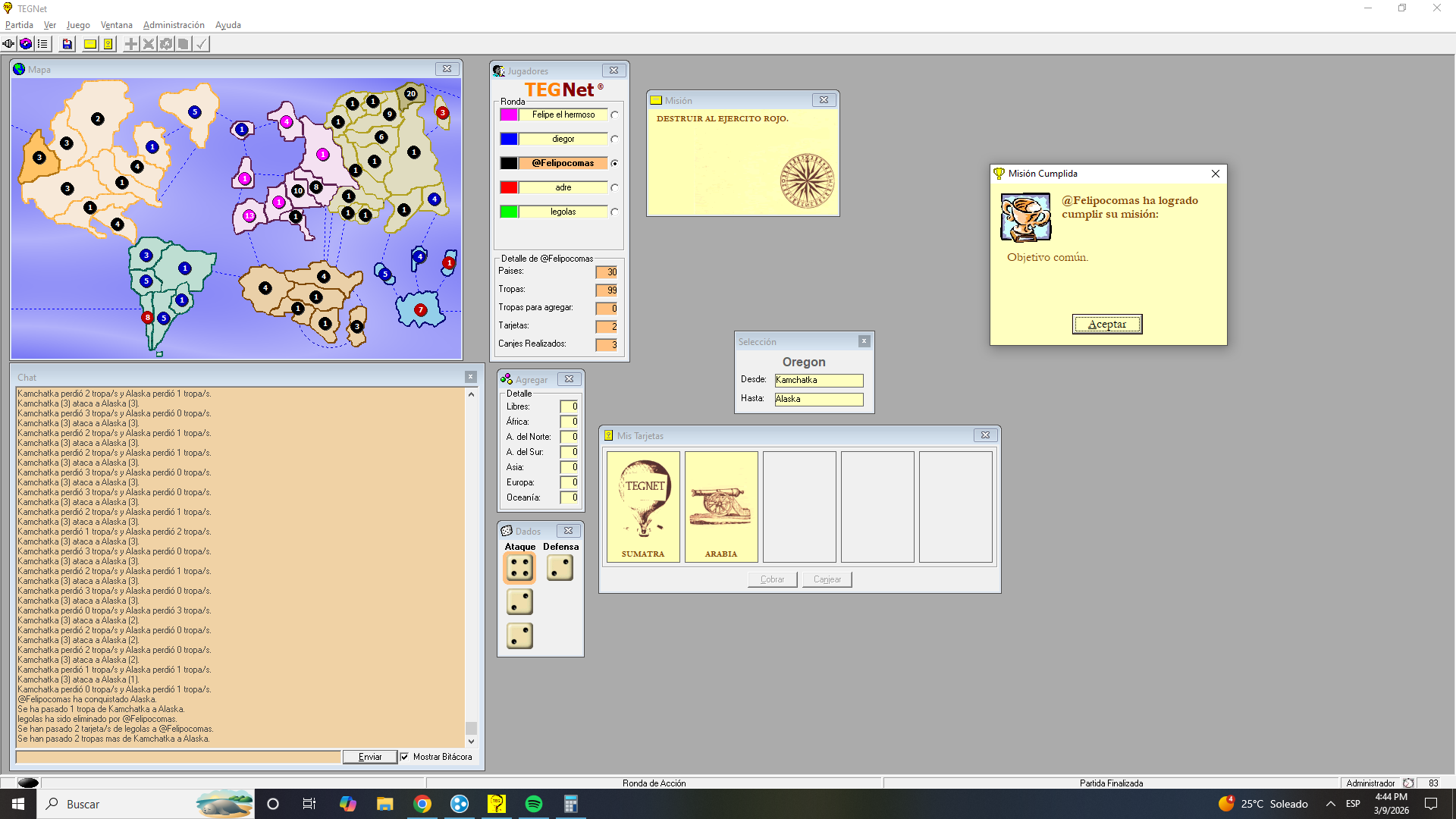Click the save game floppy icon

(67, 44)
